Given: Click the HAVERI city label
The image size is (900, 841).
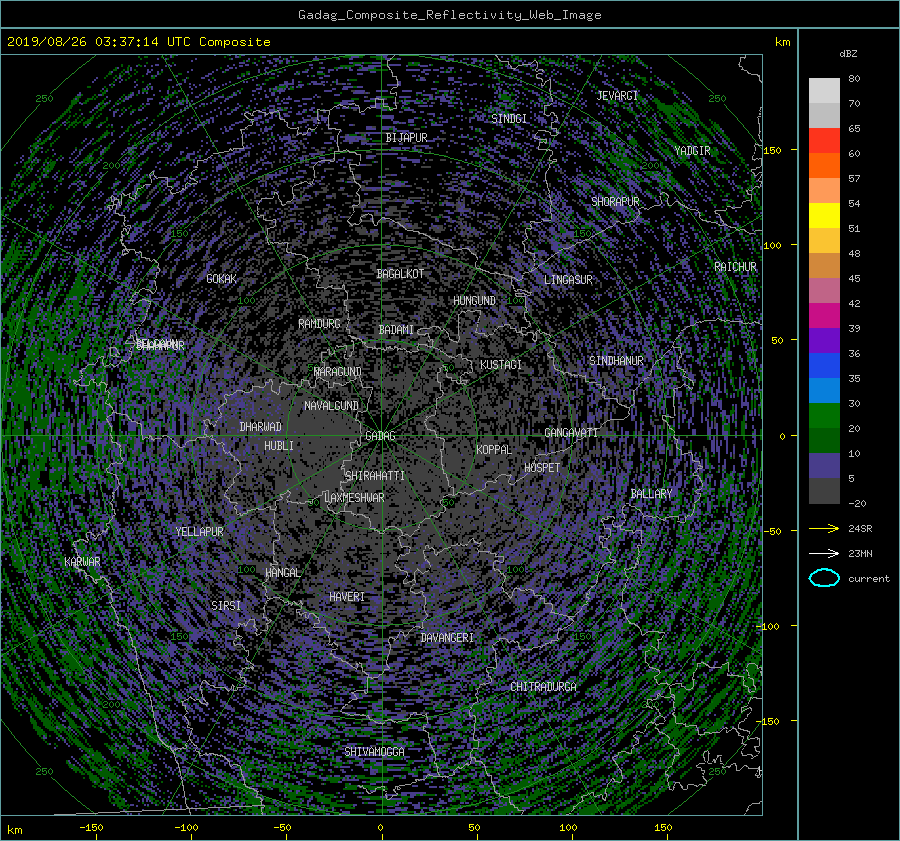Looking at the screenshot, I should (x=347, y=597).
